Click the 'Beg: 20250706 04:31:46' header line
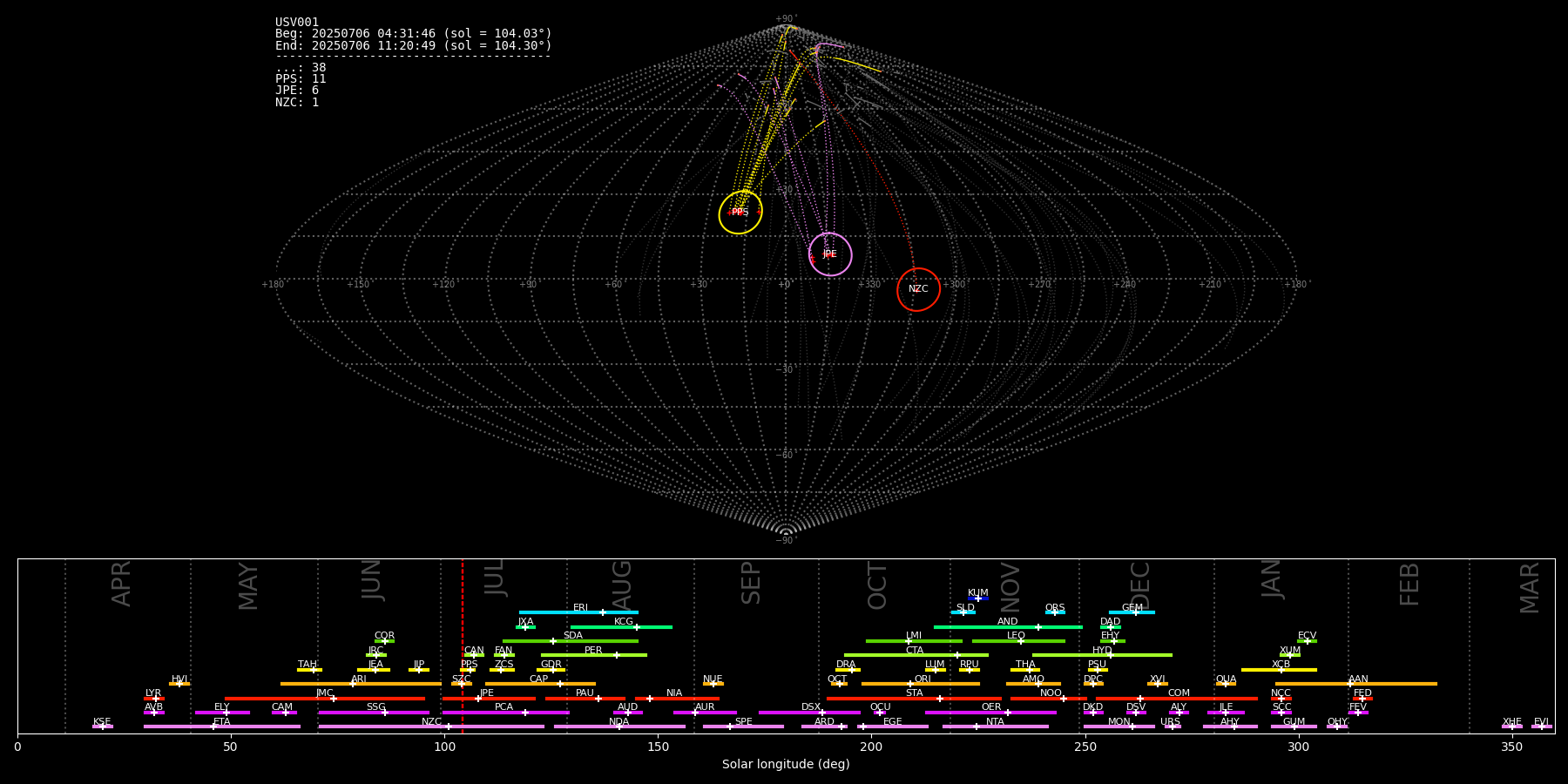 414,33
